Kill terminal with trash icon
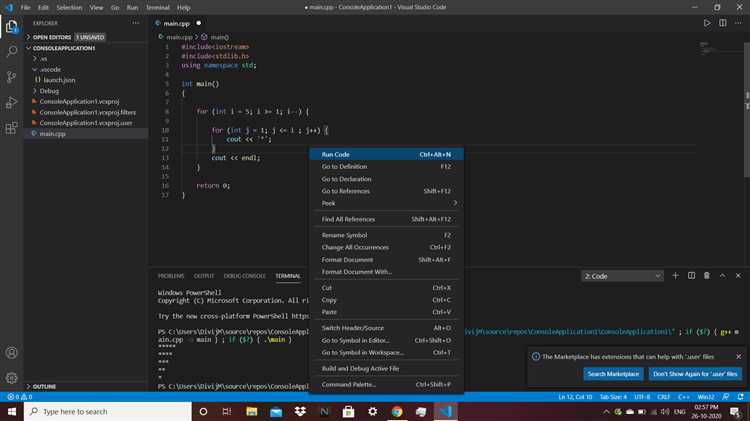The width and height of the screenshot is (750, 421). tap(706, 276)
